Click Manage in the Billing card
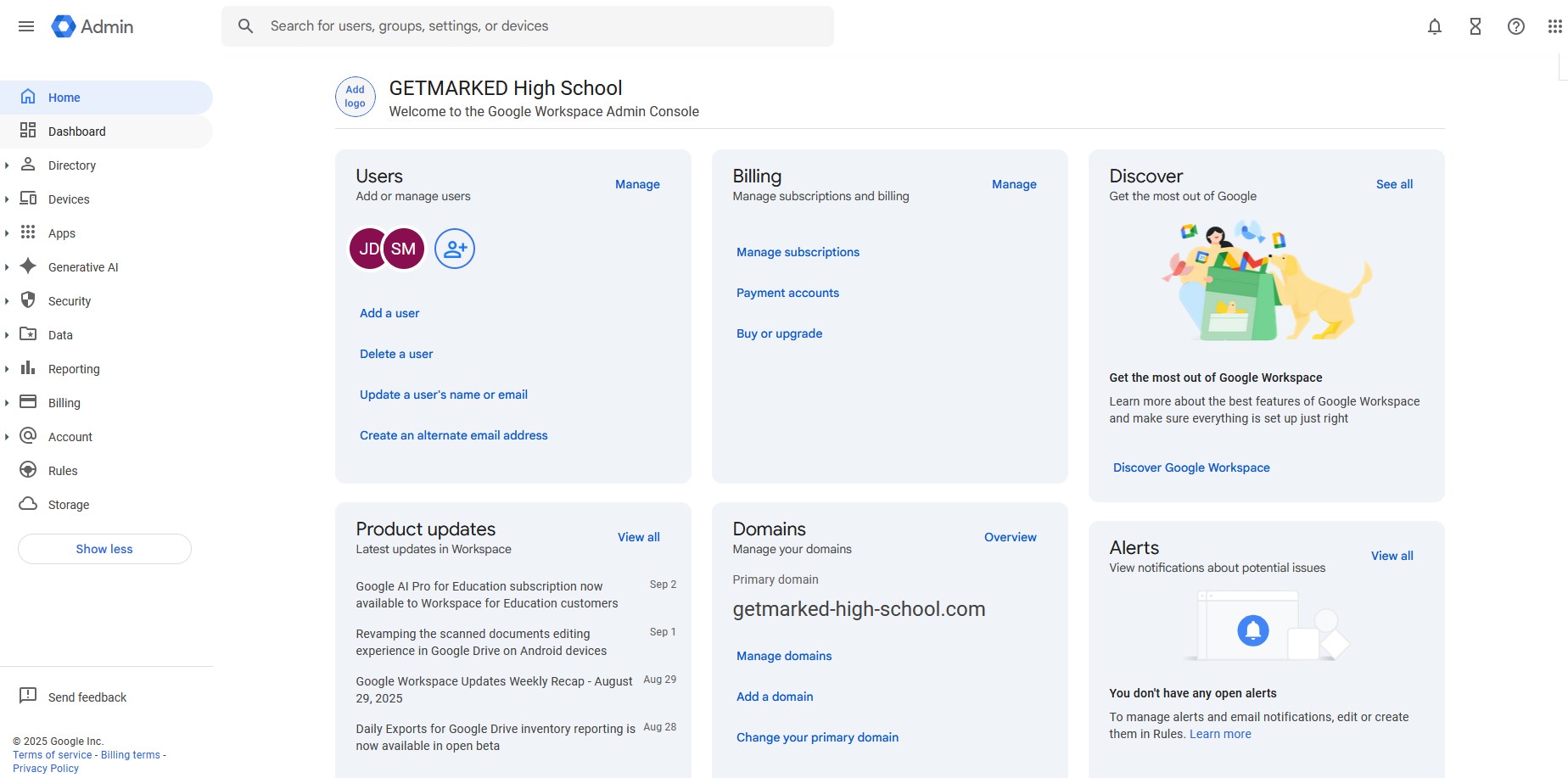The width and height of the screenshot is (1568, 778). pos(1014,184)
